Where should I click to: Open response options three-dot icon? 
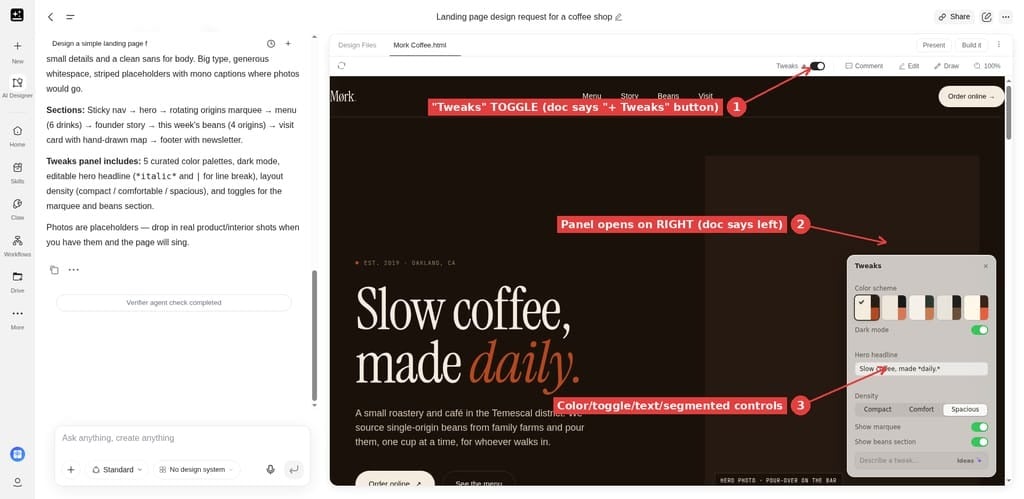[x=74, y=270]
